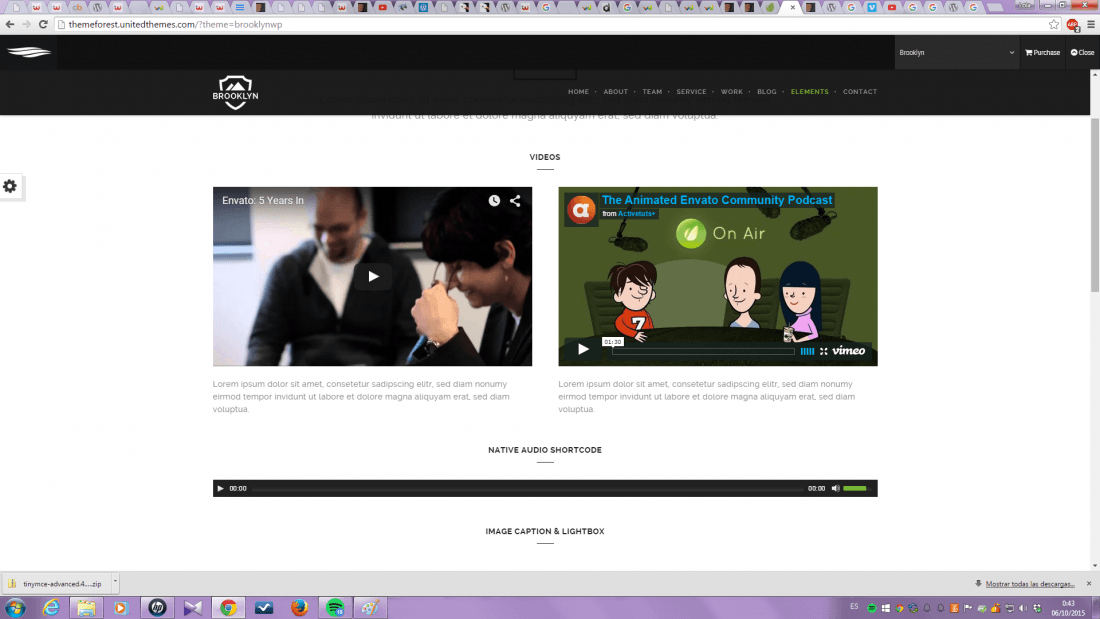Open TEAM navigation item

click(x=652, y=92)
